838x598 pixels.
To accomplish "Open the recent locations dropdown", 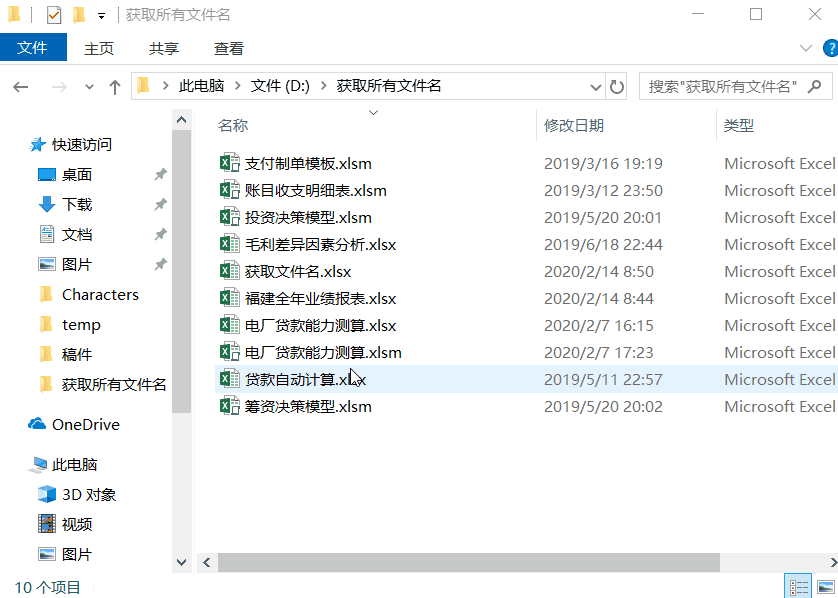I will [x=89, y=87].
